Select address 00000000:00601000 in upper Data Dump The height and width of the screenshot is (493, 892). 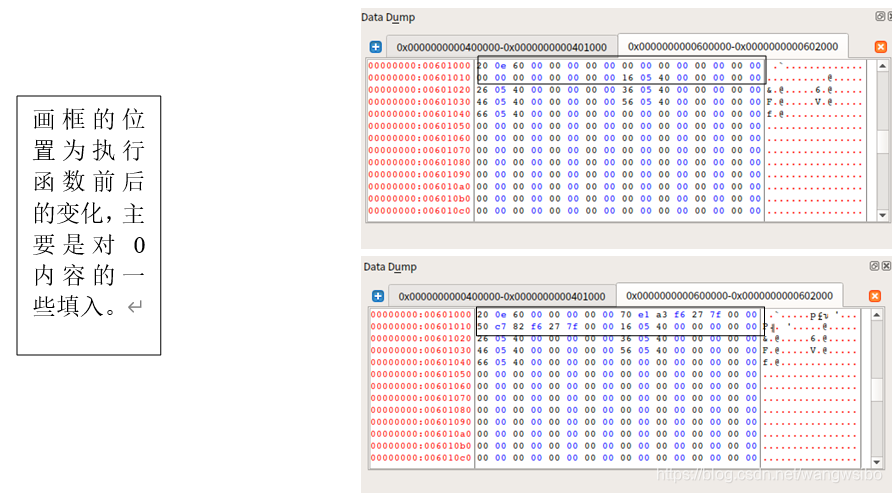tap(419, 66)
